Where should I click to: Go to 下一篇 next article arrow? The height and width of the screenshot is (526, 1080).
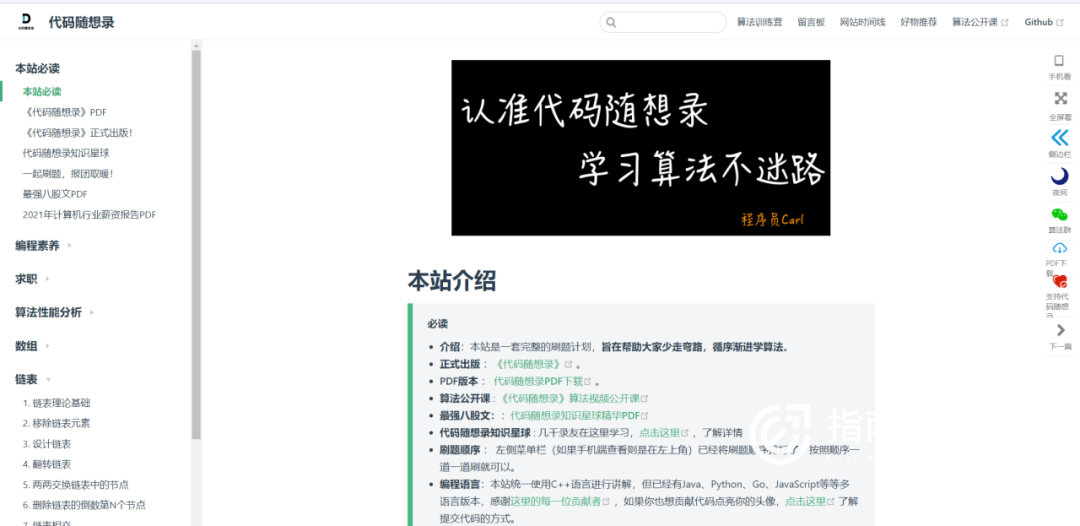[1060, 330]
